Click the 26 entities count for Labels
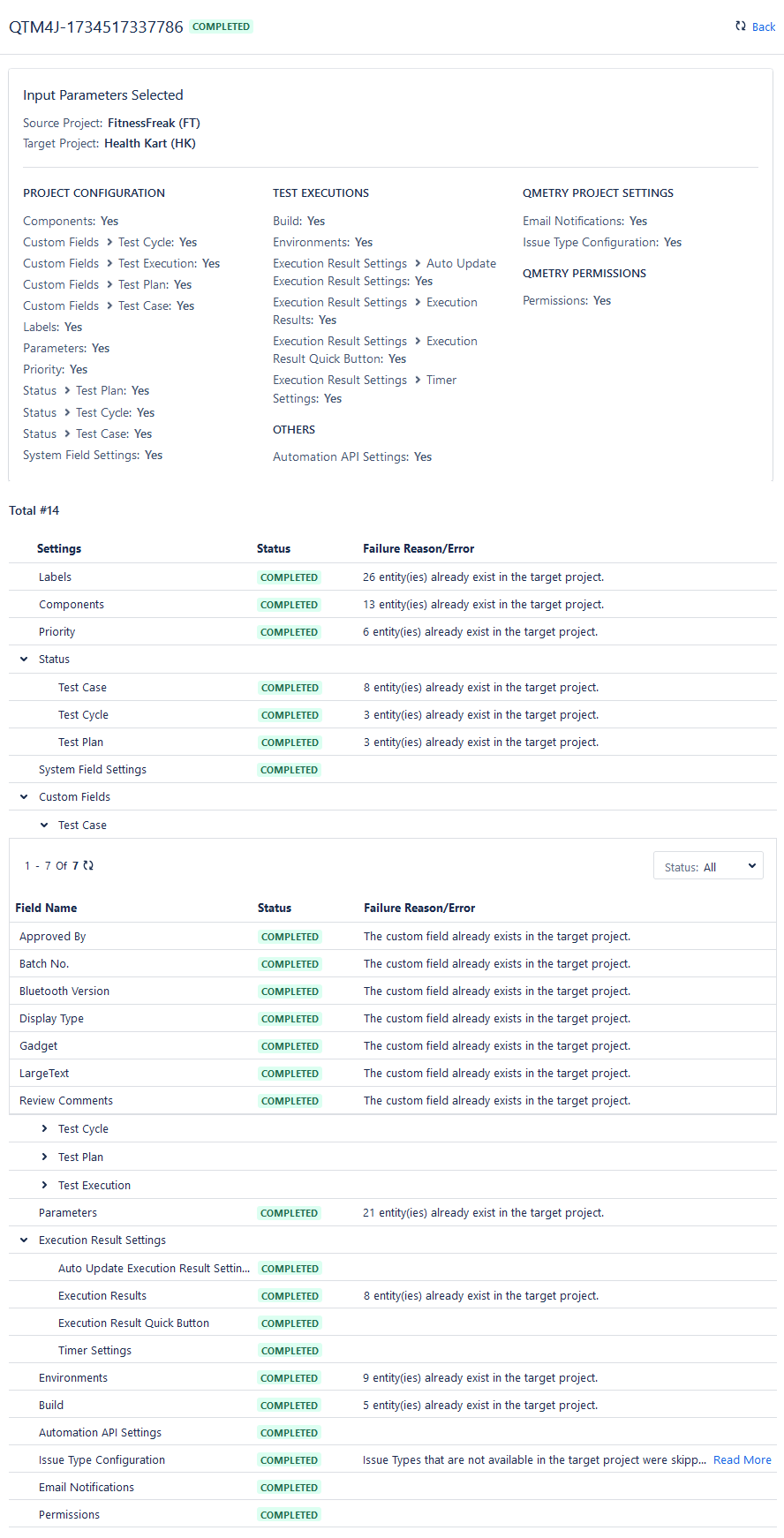This screenshot has width=784, height=1538. (x=369, y=577)
